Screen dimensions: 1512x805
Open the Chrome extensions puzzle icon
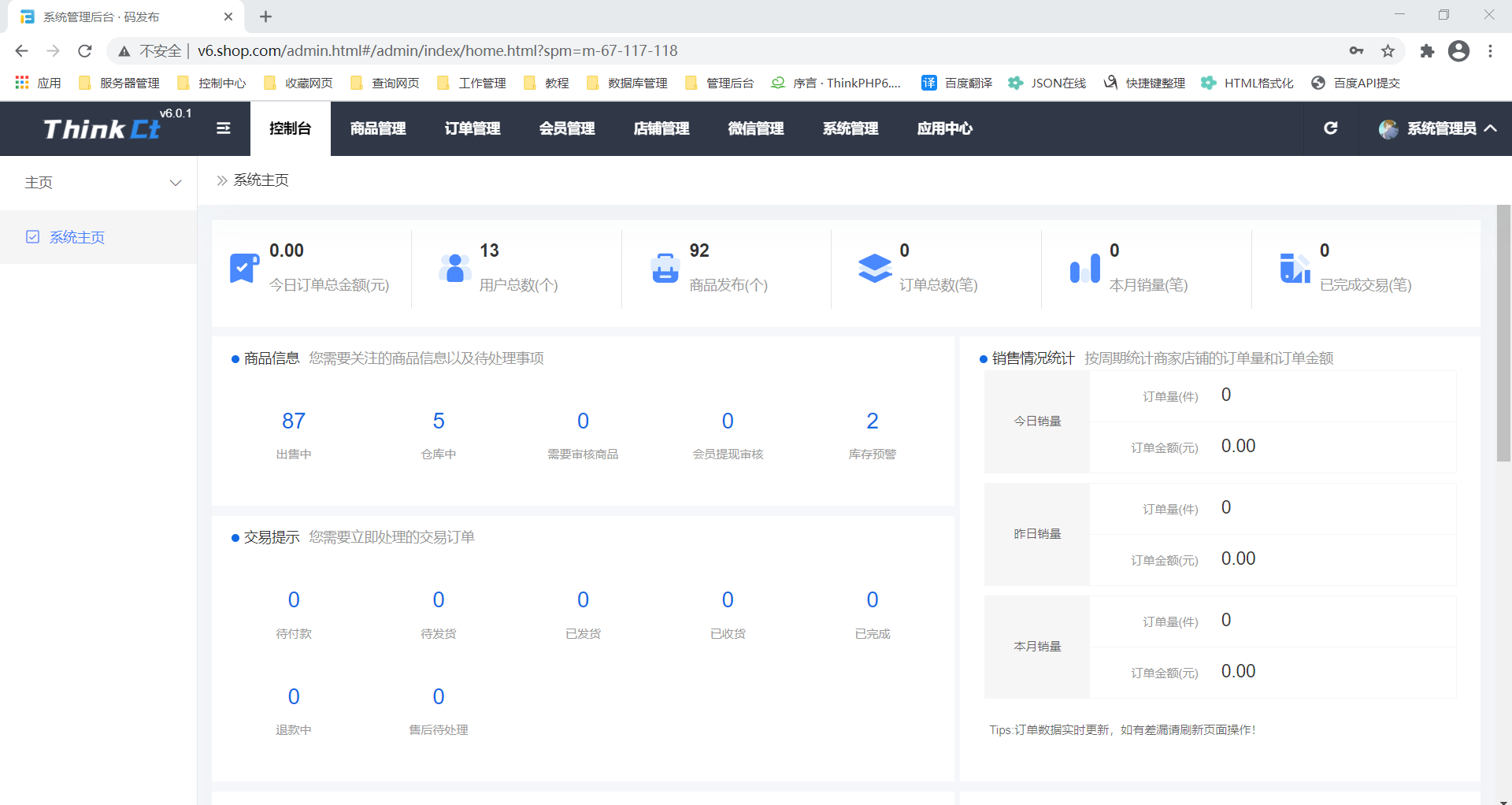(x=1427, y=51)
